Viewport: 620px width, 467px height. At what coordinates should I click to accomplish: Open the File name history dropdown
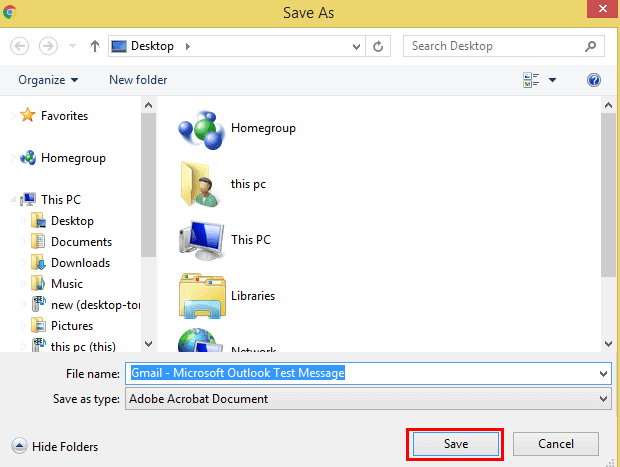pos(602,373)
